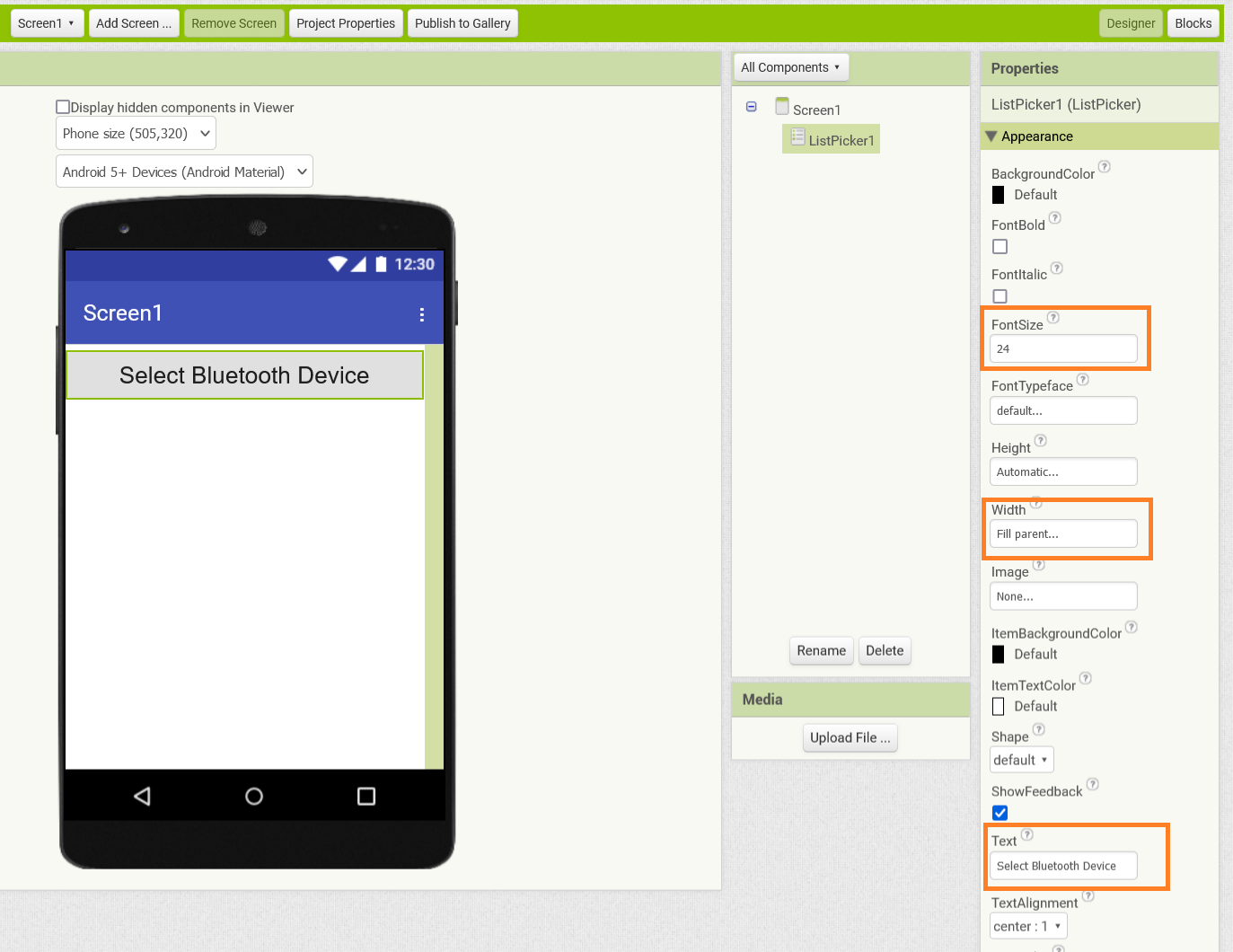Switch to the Blocks view
This screenshot has width=1233, height=952.
click(1193, 22)
